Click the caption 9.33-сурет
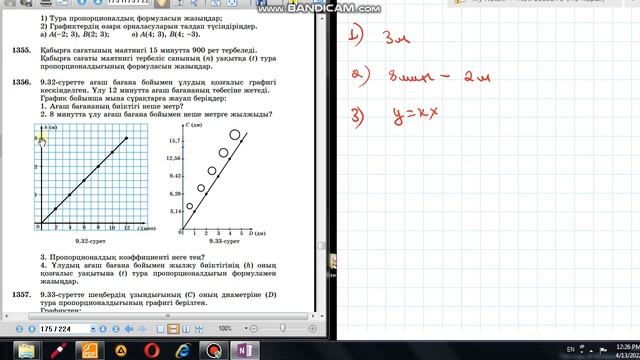640x360 pixels. click(x=224, y=241)
